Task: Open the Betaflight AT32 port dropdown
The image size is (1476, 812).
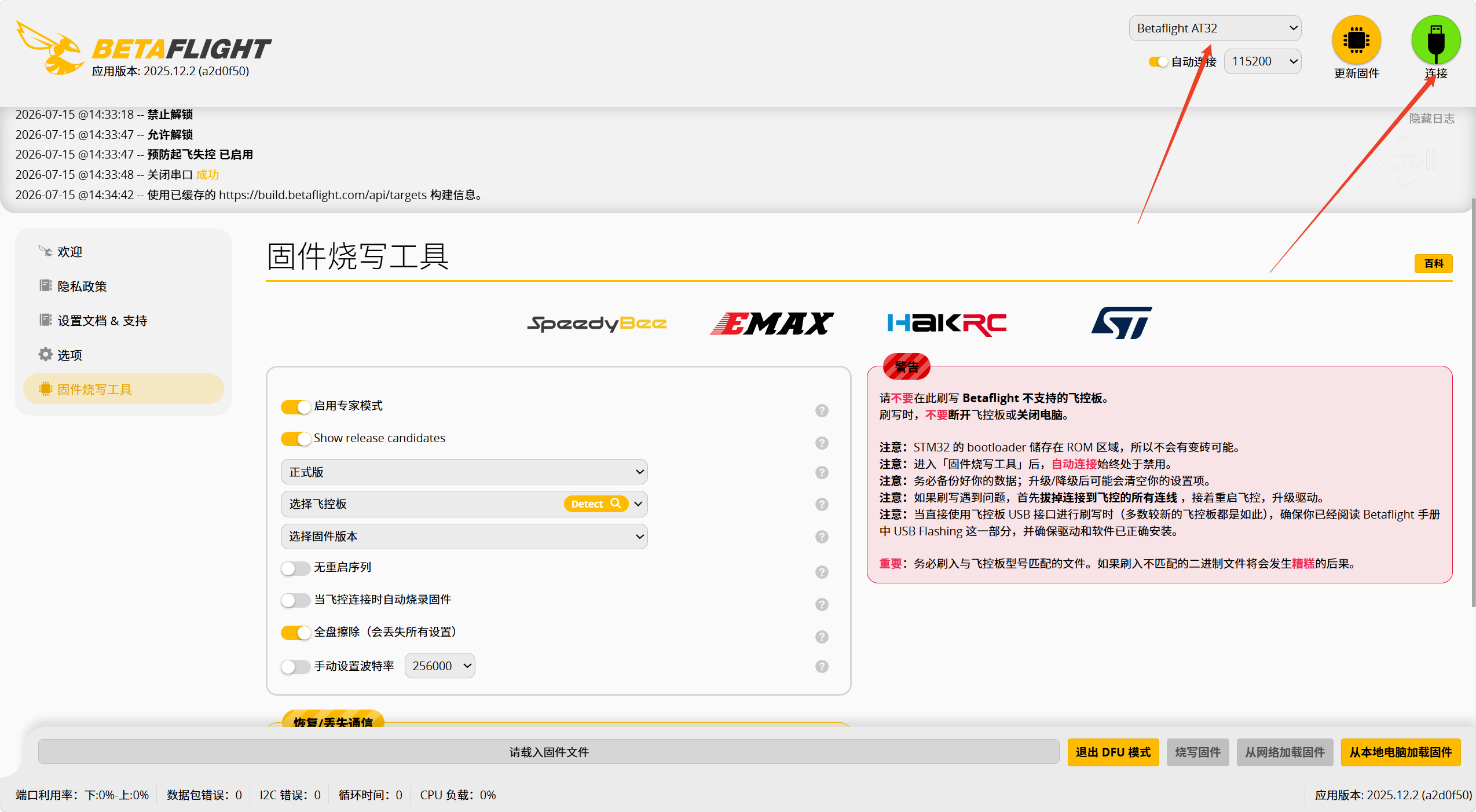Action: (1215, 28)
